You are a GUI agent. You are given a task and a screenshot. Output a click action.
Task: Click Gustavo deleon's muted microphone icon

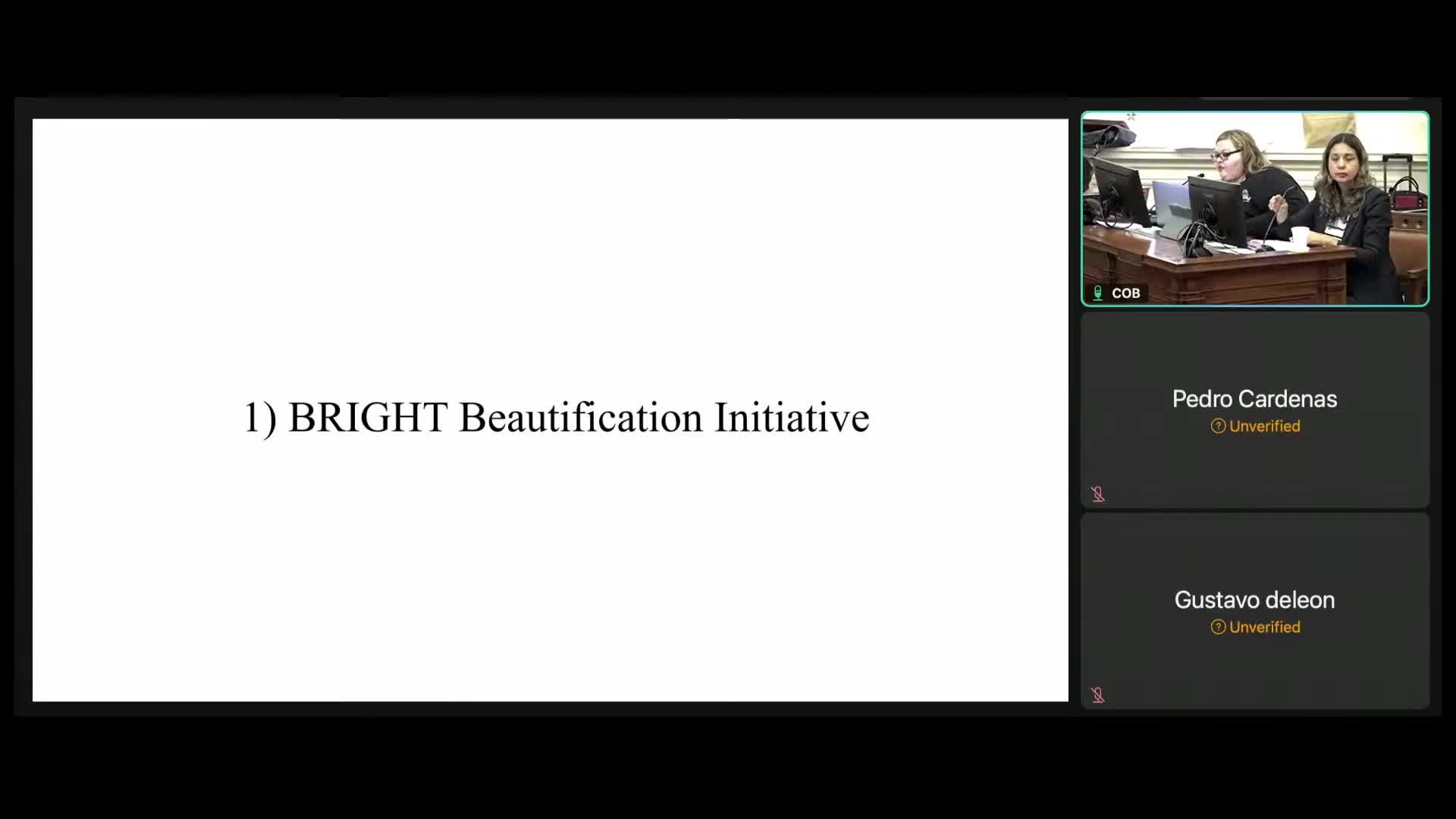pos(1097,695)
